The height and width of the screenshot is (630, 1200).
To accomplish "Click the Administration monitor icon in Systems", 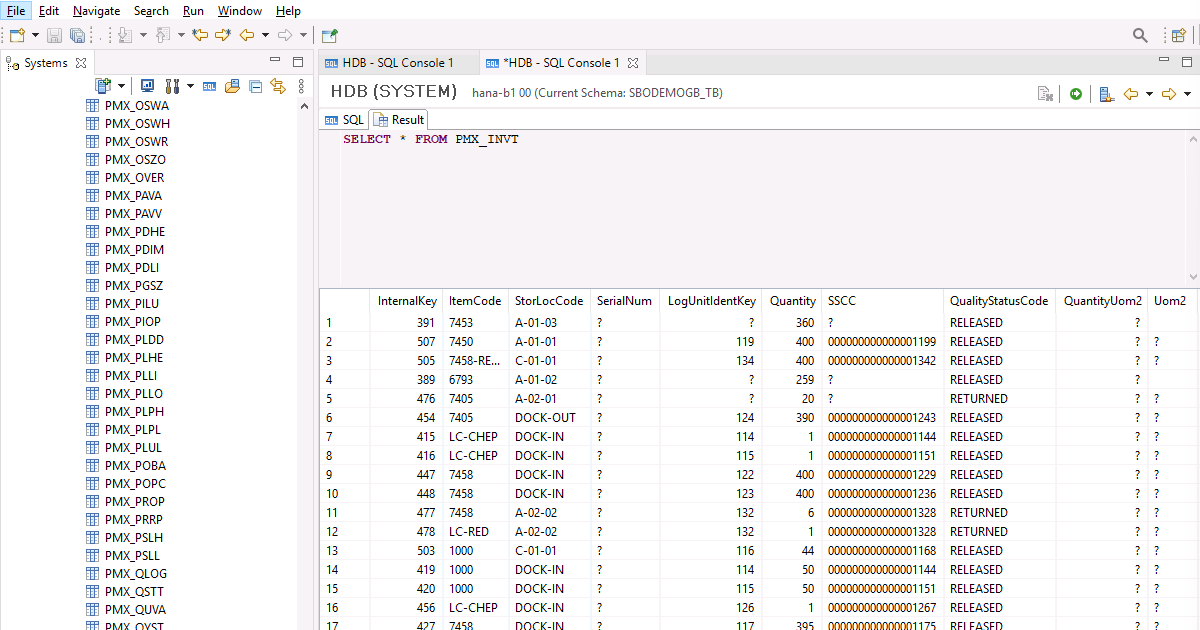I will 147,87.
